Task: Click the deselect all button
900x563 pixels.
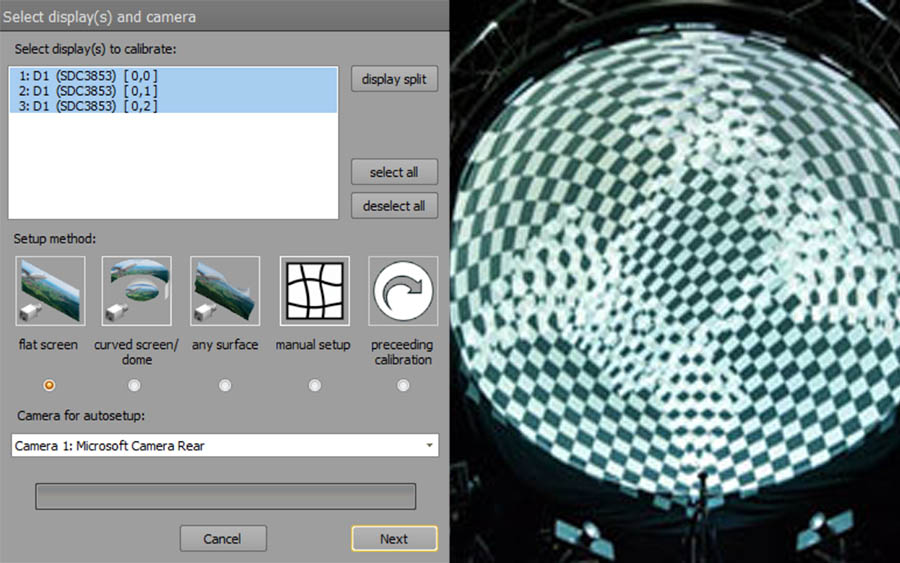Action: [x=394, y=206]
